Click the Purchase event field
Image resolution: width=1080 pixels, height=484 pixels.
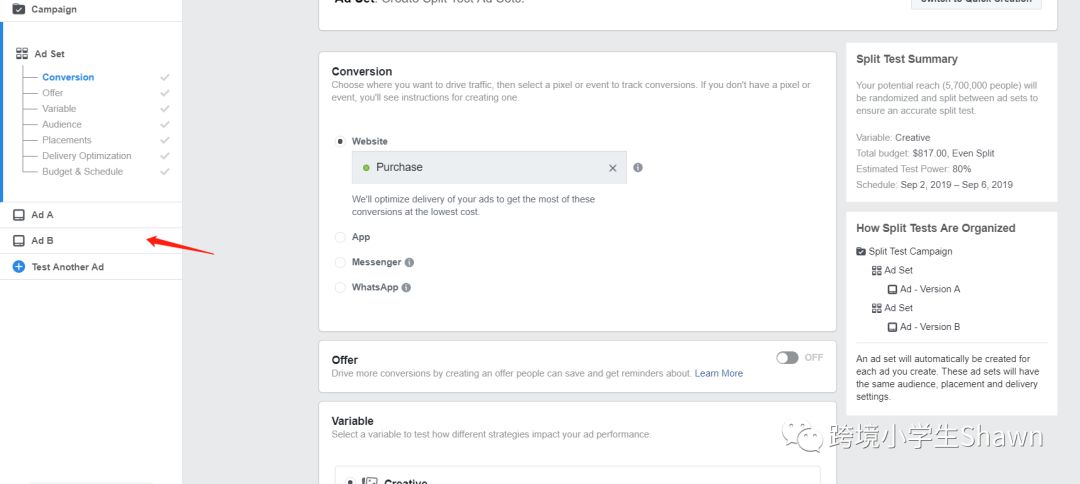480,167
